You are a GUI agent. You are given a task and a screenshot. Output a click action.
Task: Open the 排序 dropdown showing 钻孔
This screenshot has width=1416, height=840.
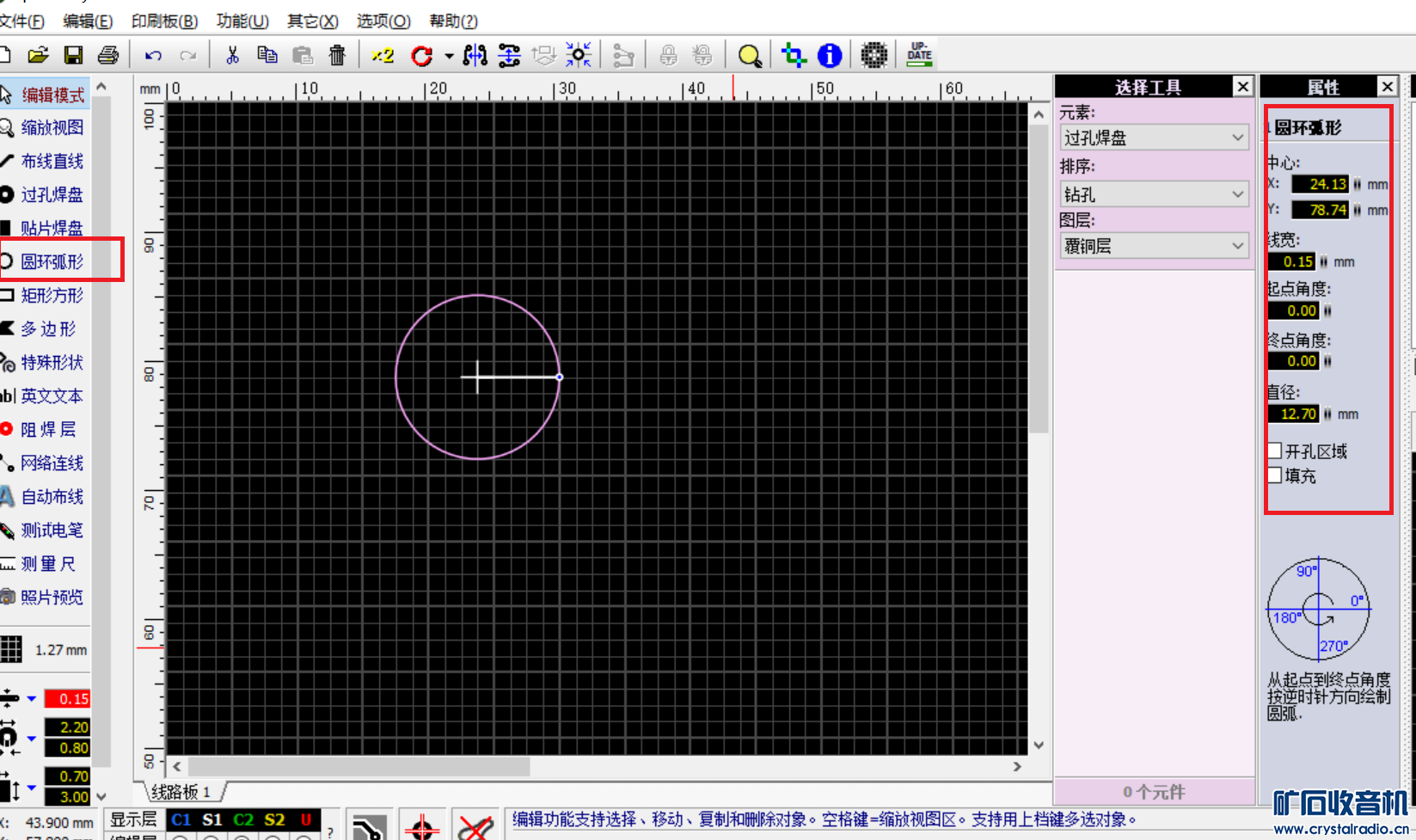pyautogui.click(x=1154, y=194)
